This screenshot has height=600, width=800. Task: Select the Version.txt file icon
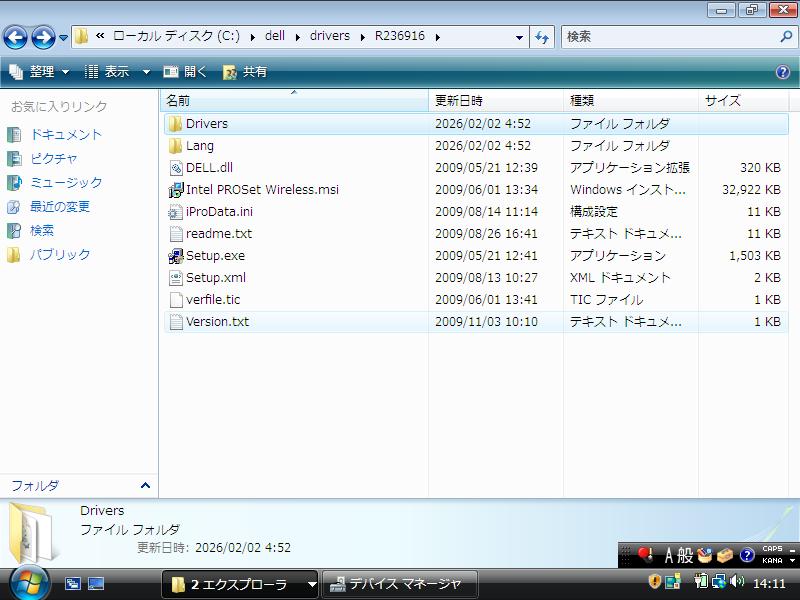(176, 322)
